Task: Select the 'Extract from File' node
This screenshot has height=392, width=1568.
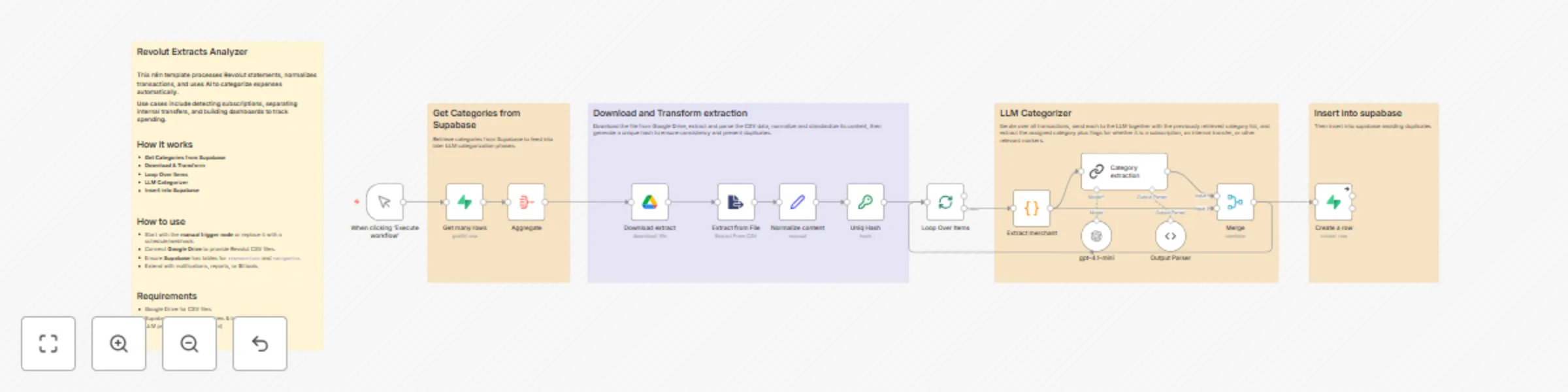Action: click(x=736, y=202)
